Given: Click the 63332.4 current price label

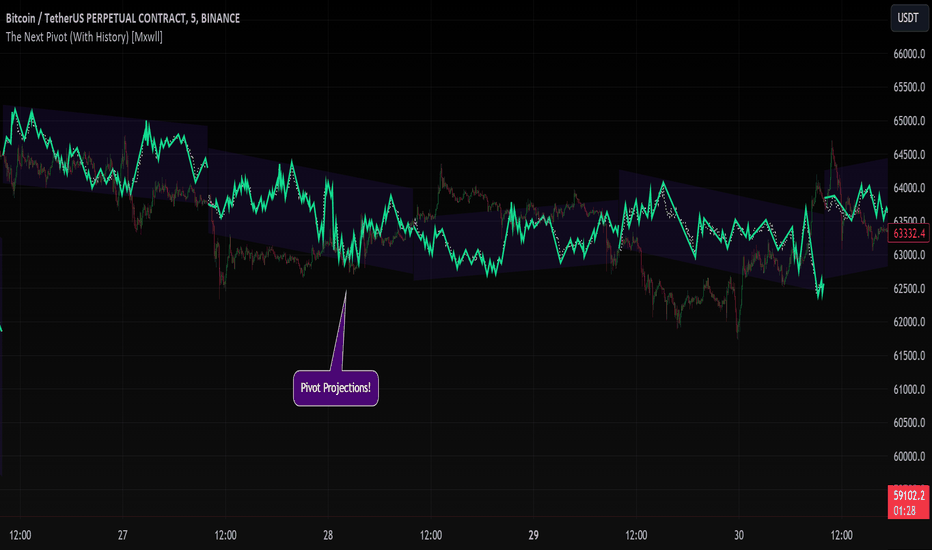Looking at the screenshot, I should point(909,233).
